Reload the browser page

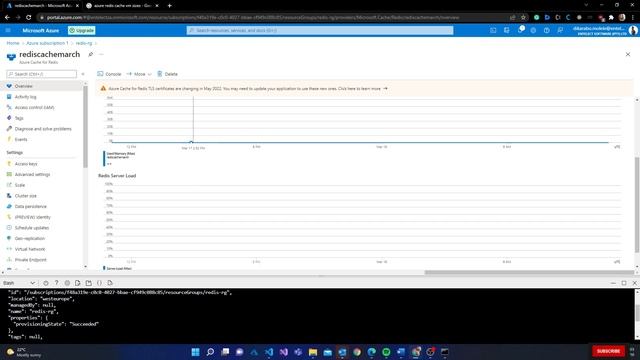click(29, 18)
